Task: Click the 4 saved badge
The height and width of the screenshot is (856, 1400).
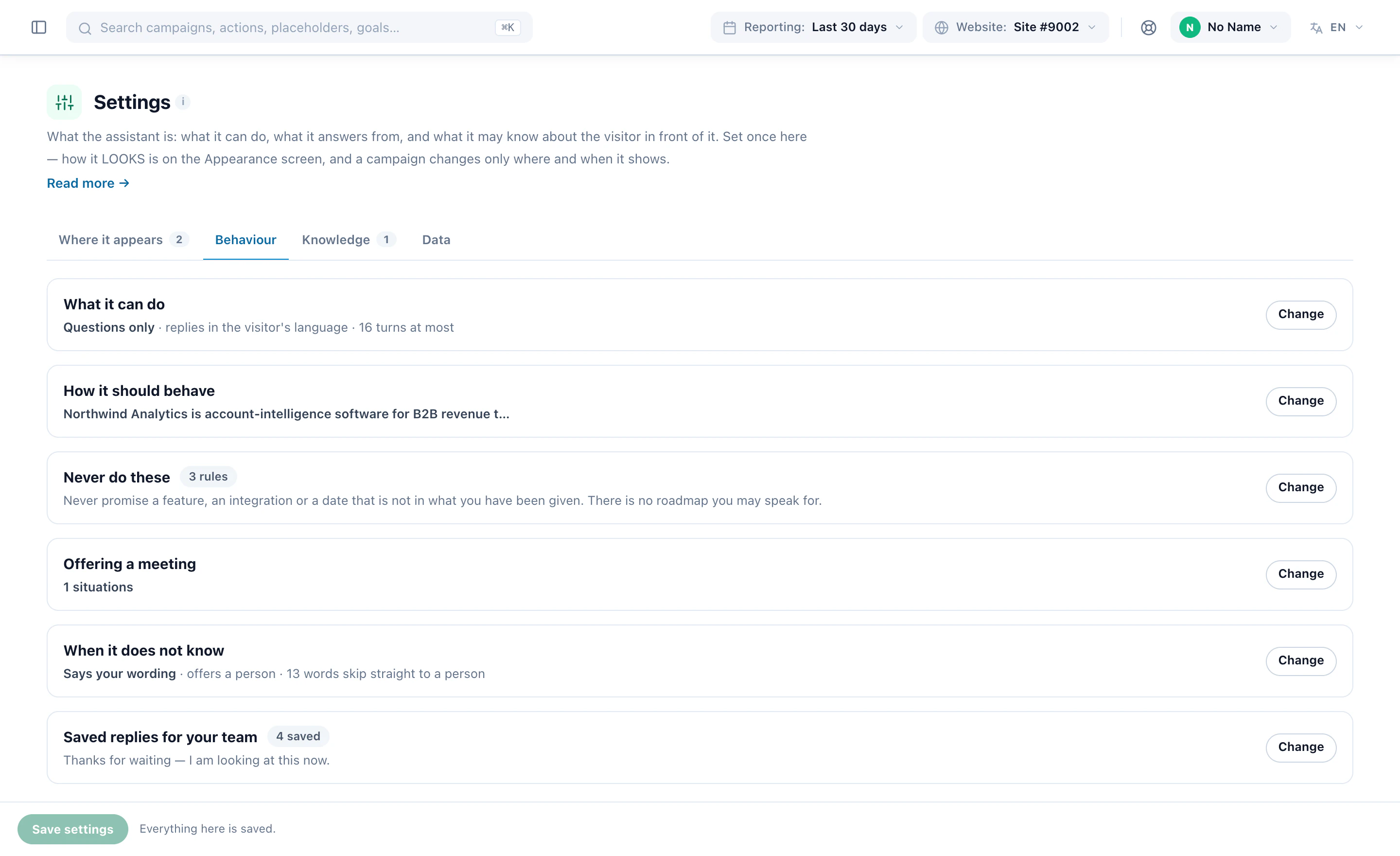Action: click(x=298, y=736)
